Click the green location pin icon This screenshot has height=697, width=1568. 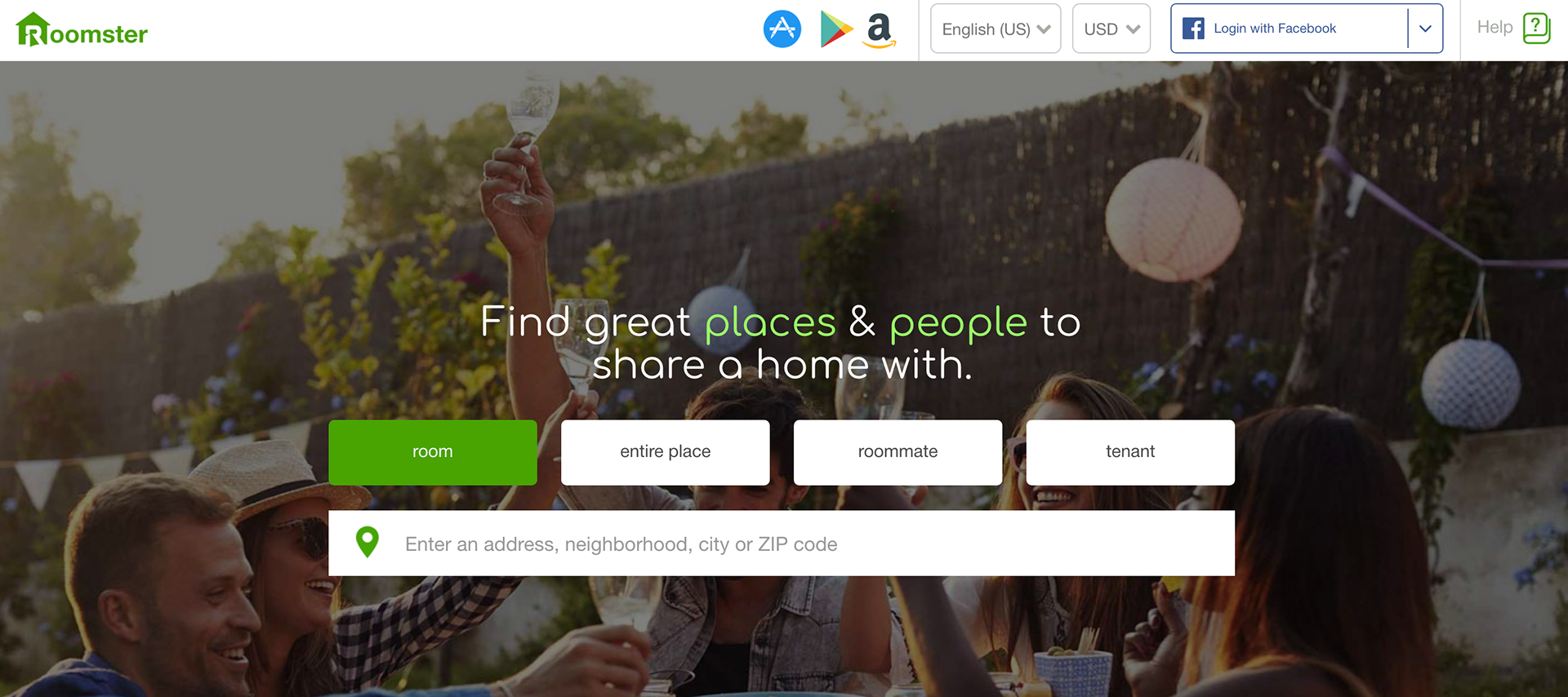pos(367,542)
